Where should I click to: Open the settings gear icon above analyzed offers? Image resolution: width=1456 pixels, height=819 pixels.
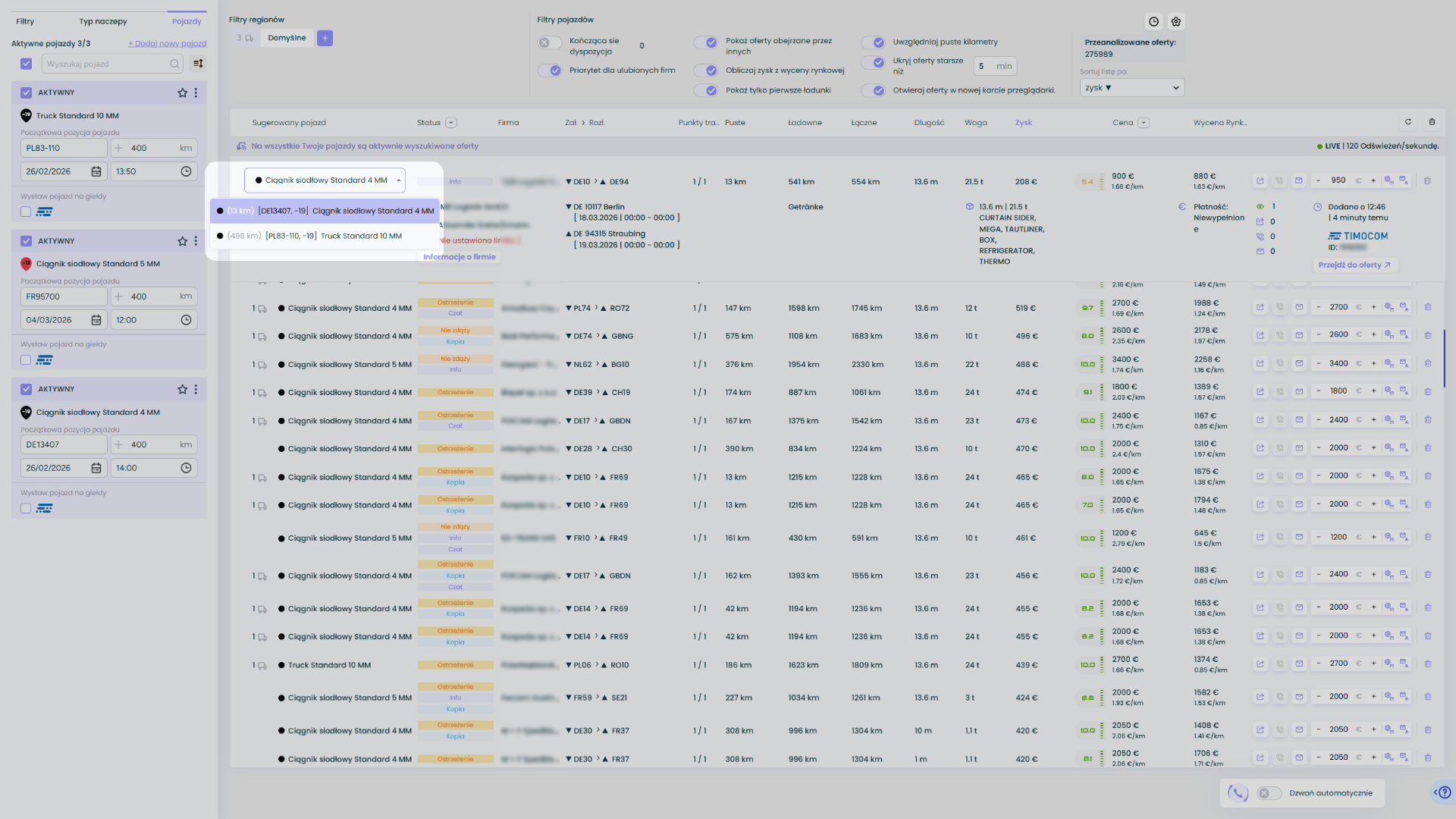[x=1175, y=22]
